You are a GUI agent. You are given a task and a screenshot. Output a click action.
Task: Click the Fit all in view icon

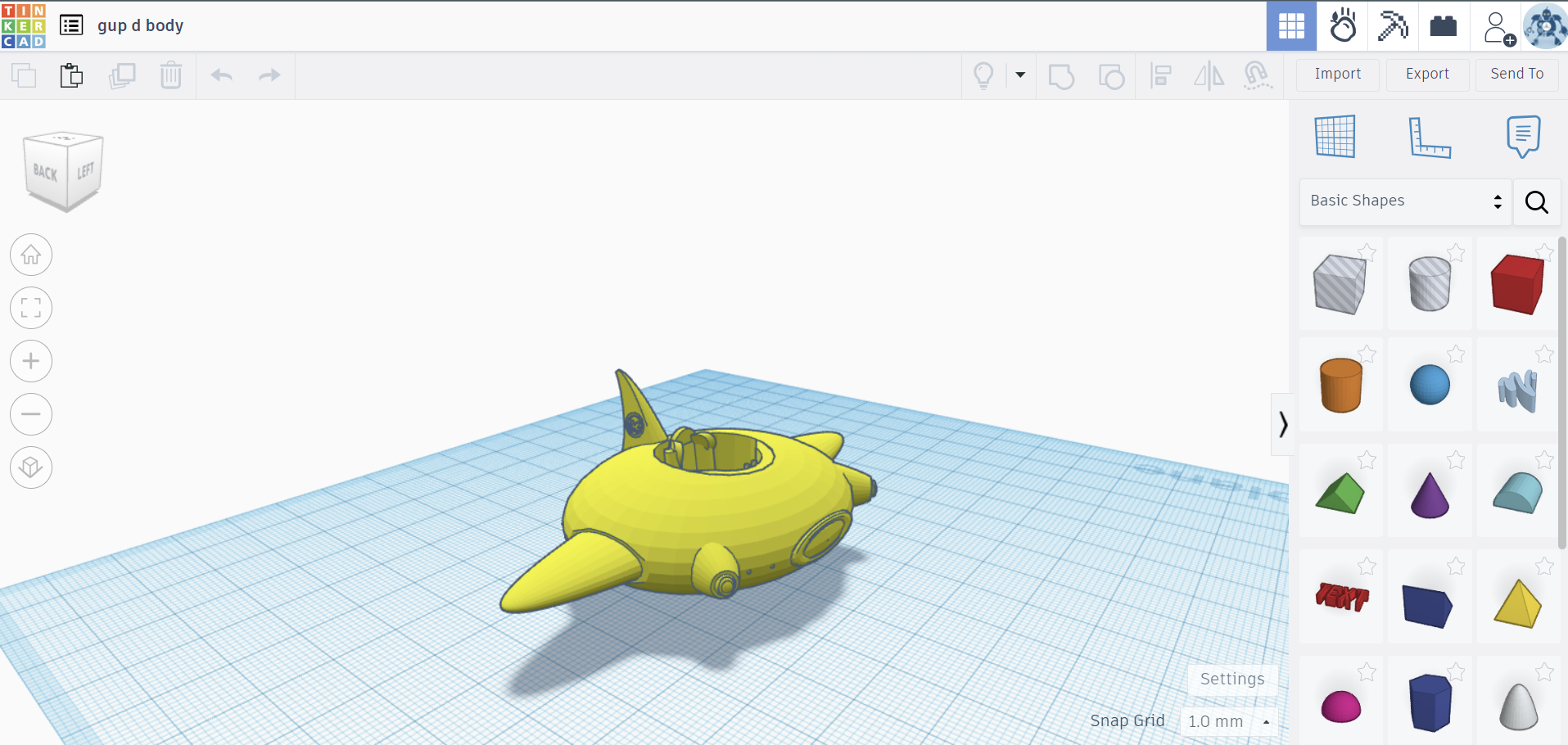(31, 309)
